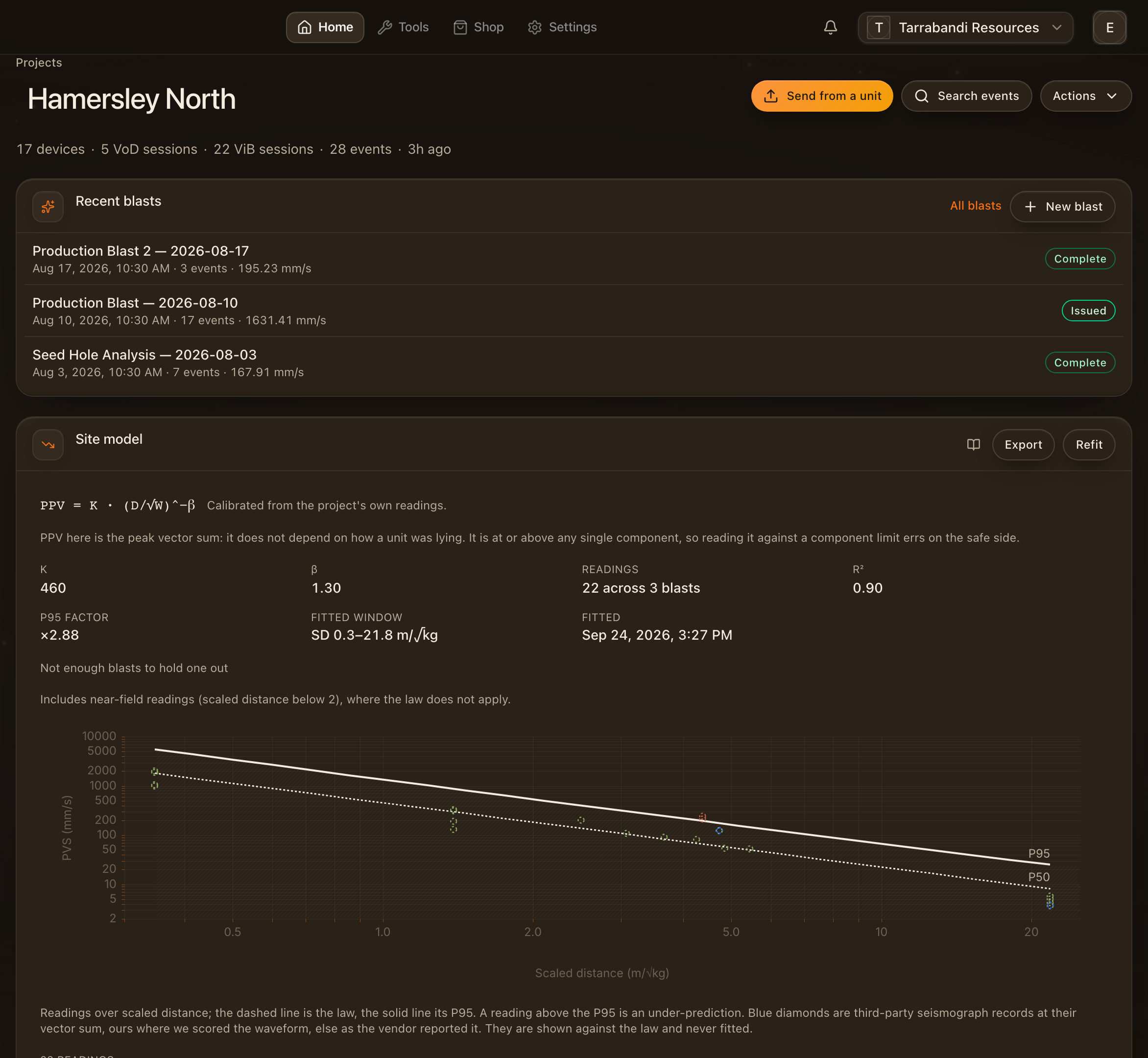The height and width of the screenshot is (1058, 1148).
Task: Open Production Blast — 2026-08-10 row
Action: tap(574, 311)
